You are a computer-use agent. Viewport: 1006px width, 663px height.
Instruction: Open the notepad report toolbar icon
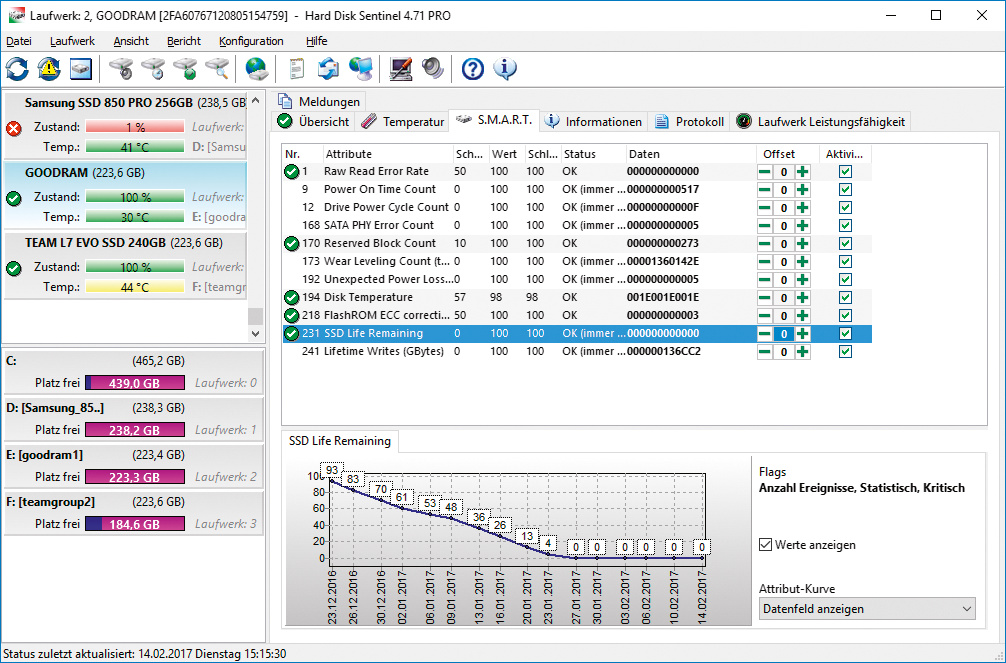click(x=297, y=69)
